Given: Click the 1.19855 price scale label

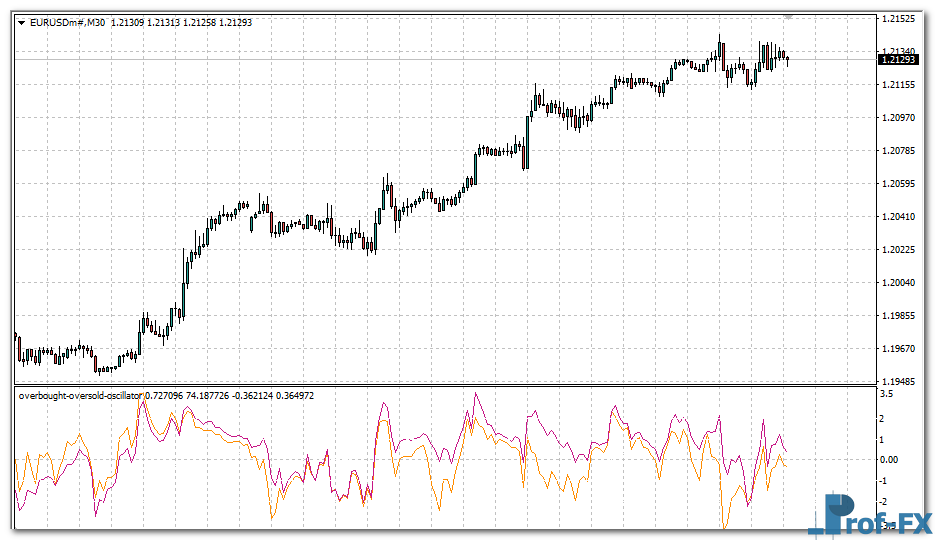Looking at the screenshot, I should point(897,316).
